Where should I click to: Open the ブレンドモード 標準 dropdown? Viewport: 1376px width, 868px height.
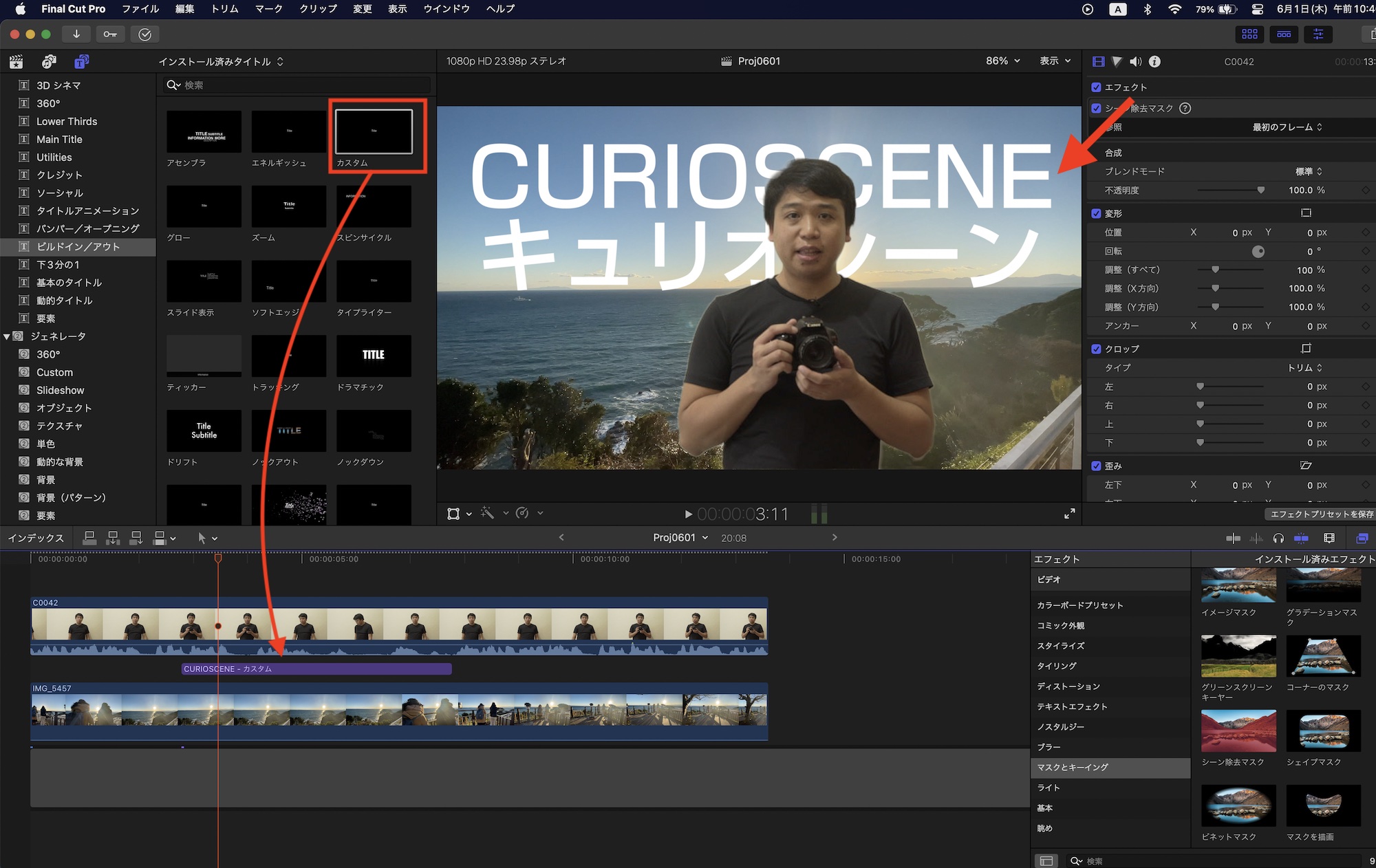1309,171
